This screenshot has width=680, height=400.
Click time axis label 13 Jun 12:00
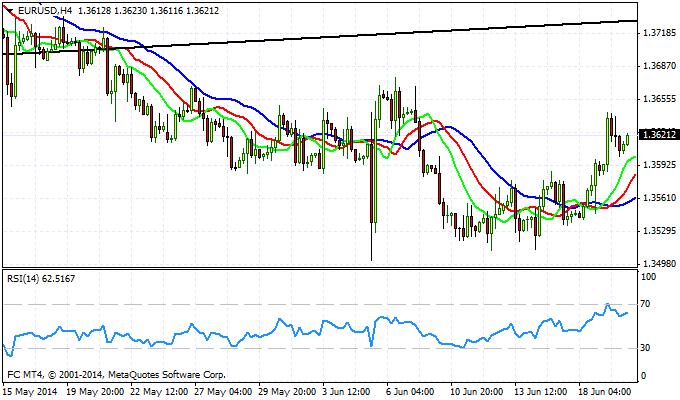[x=541, y=391]
